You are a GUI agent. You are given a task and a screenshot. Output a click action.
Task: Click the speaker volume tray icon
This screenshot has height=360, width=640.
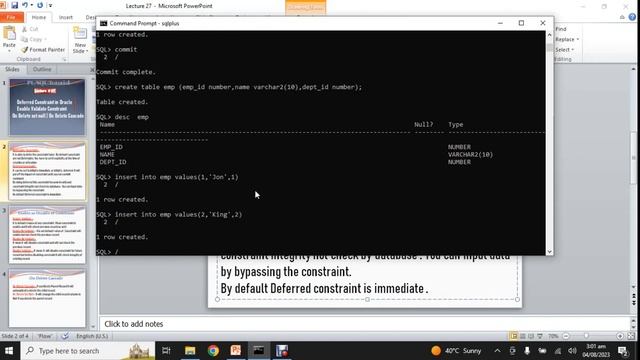click(572, 351)
